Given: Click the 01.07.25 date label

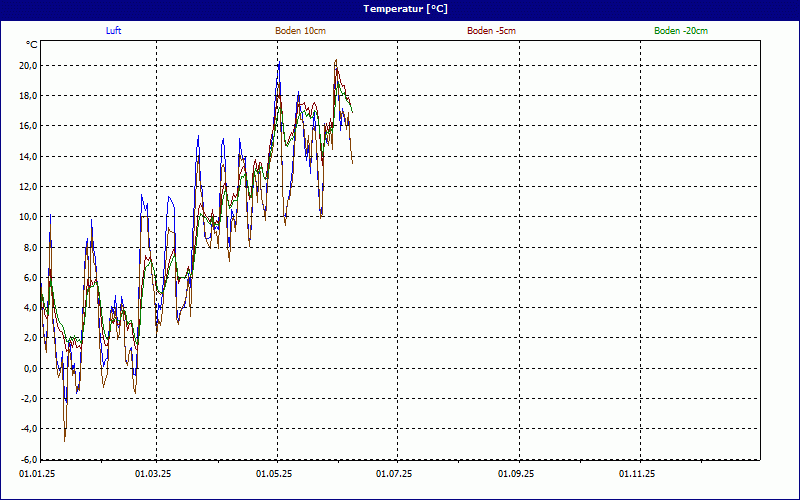Looking at the screenshot, I should pos(394,474).
